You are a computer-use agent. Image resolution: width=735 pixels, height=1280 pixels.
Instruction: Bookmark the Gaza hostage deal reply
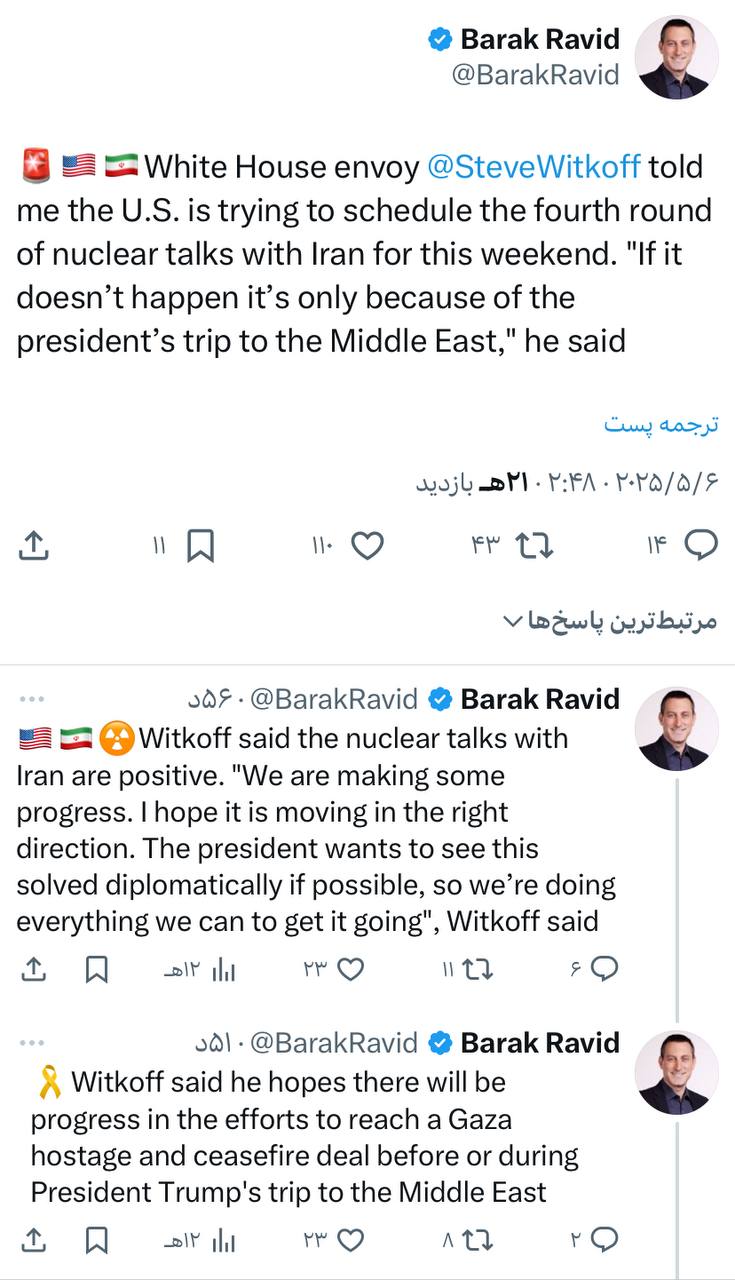point(97,1240)
